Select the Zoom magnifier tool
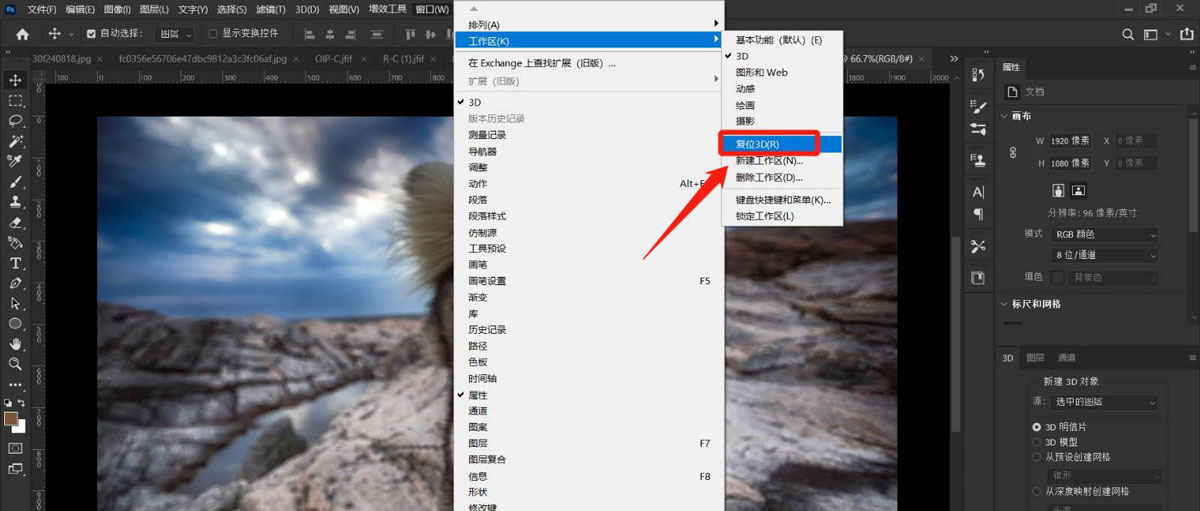 (x=15, y=364)
